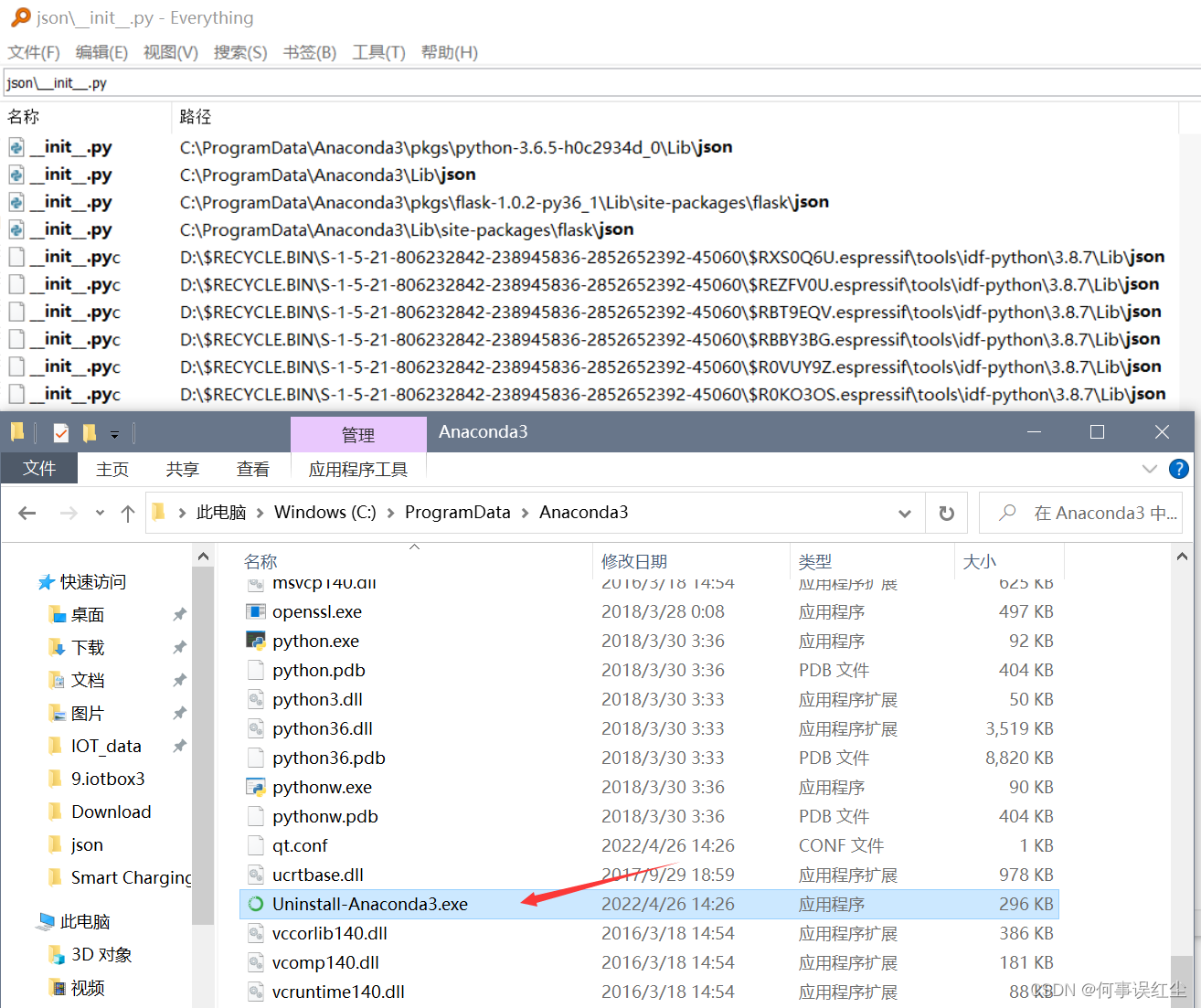Click the icon of __init__.py under pkgs\flask-1.0.2
The width and height of the screenshot is (1201, 1008).
(x=16, y=202)
